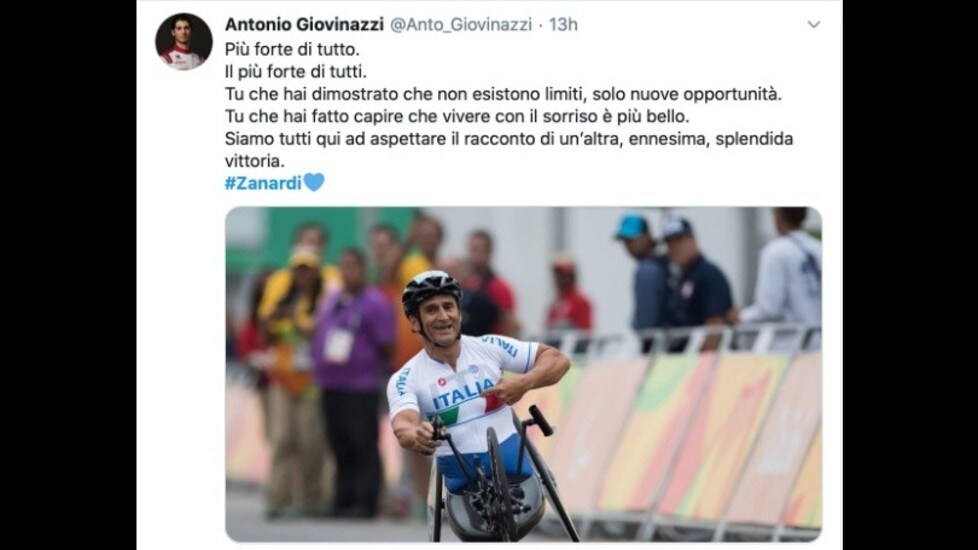Open the tweet's 13h timestamp link
978x550 pixels.
[x=563, y=24]
